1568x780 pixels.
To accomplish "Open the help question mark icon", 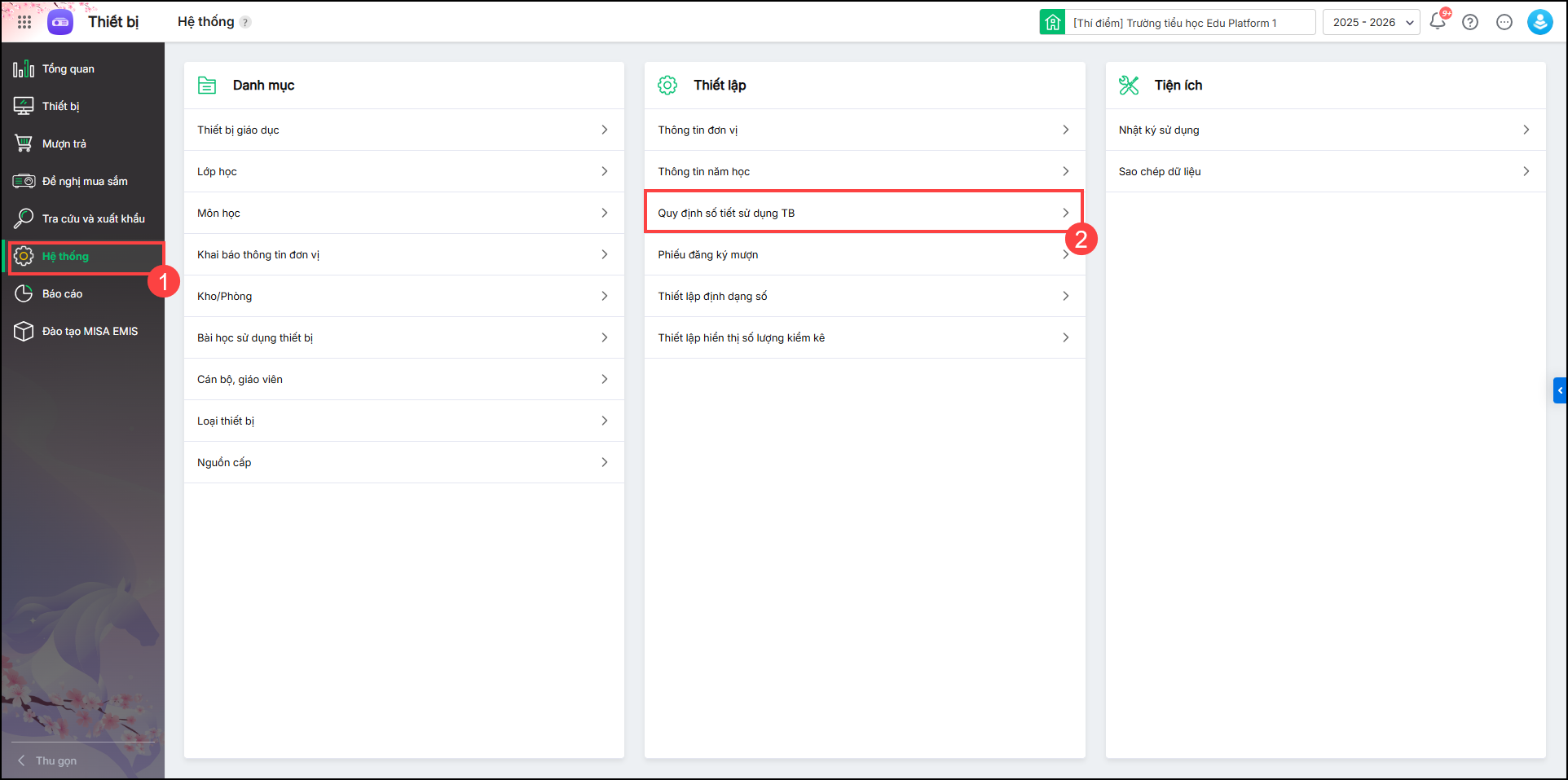I will pyautogui.click(x=1470, y=22).
